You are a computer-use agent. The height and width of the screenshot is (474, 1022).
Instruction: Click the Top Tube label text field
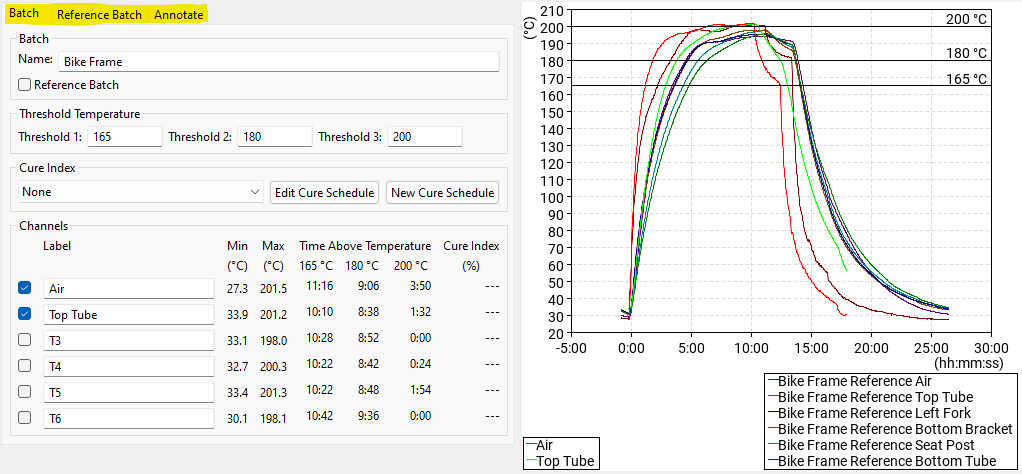[128, 314]
